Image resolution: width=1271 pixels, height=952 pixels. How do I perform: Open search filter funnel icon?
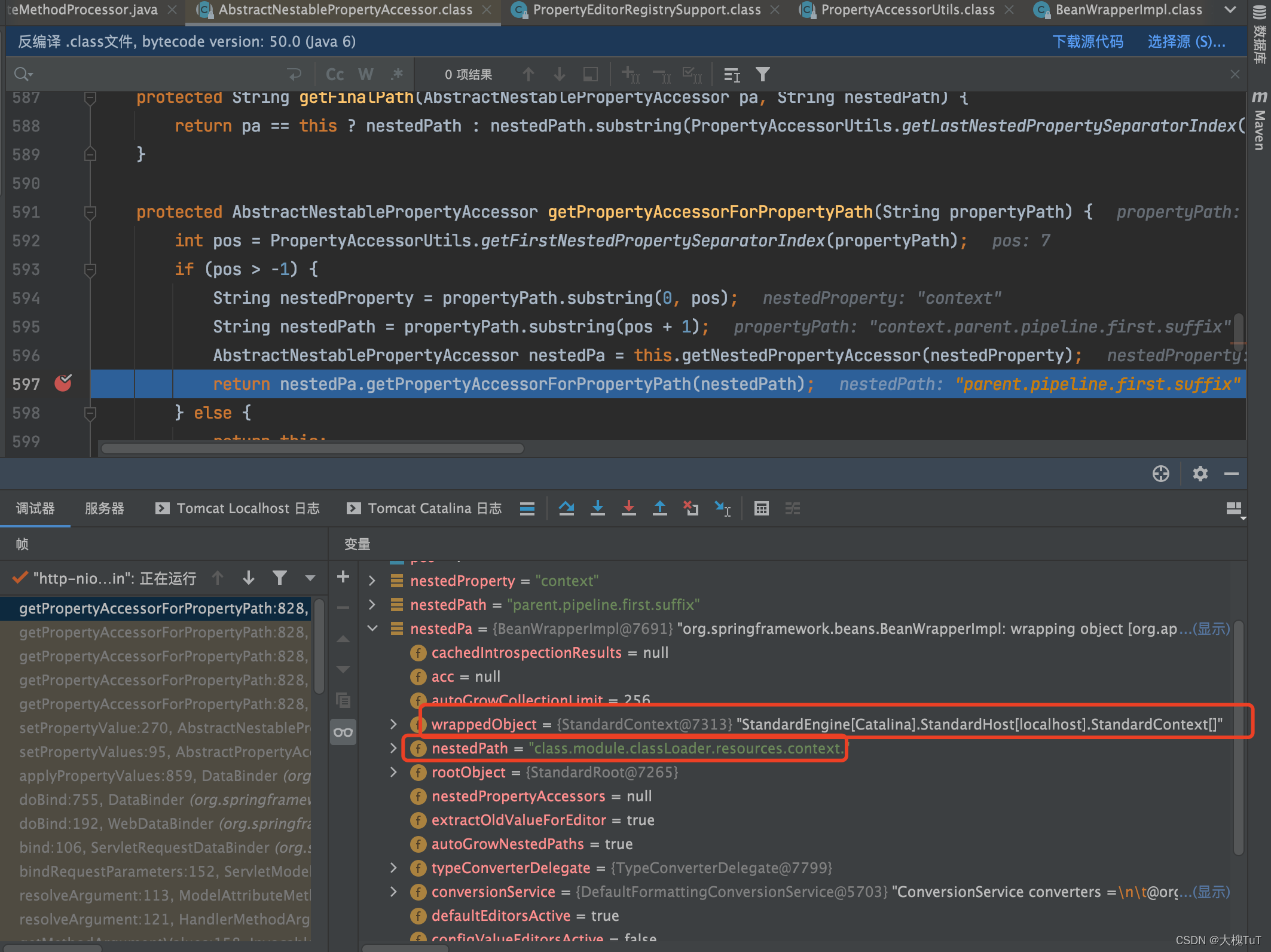[x=762, y=74]
